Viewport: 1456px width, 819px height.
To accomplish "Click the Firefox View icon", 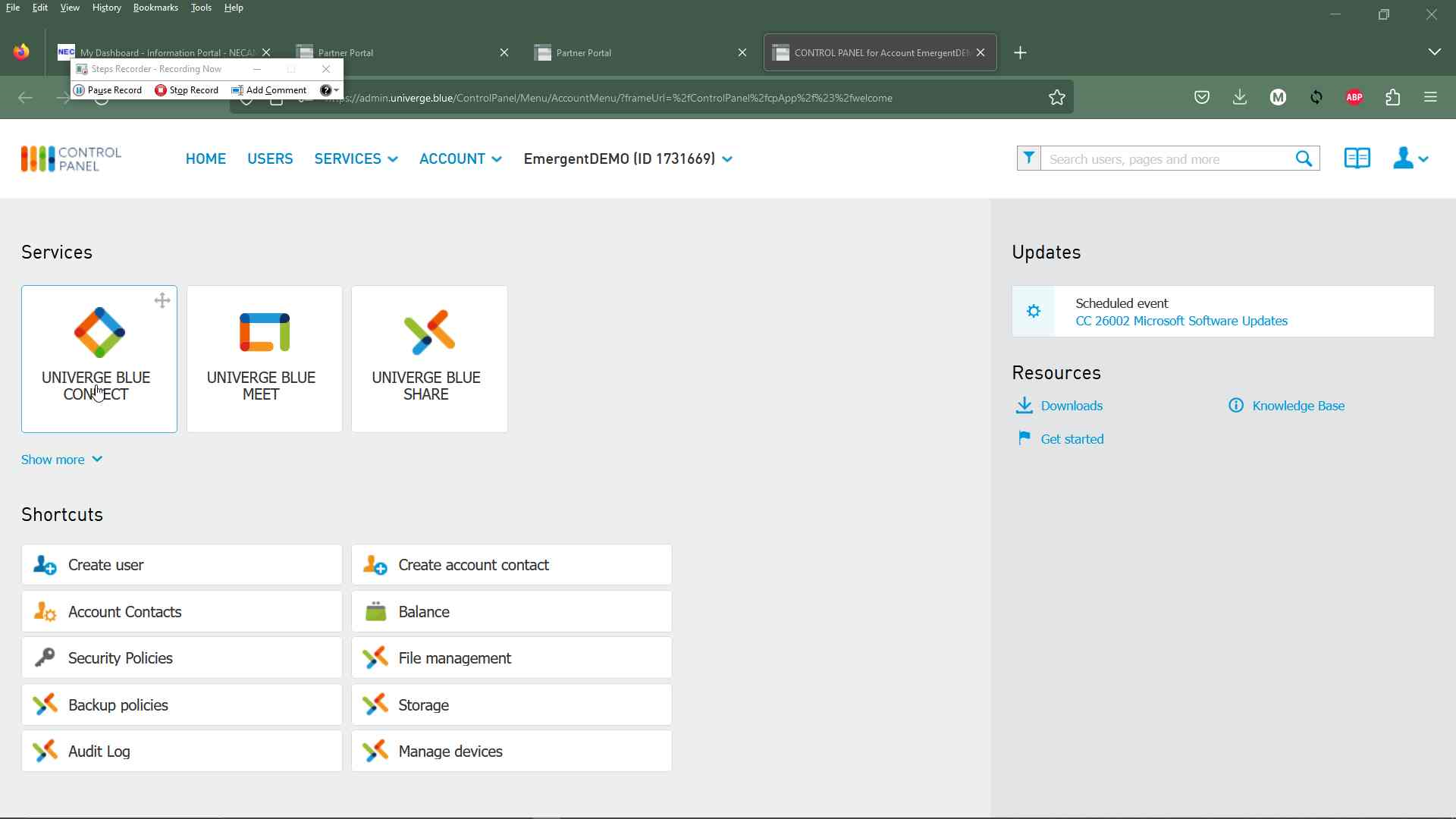I will 21,52.
